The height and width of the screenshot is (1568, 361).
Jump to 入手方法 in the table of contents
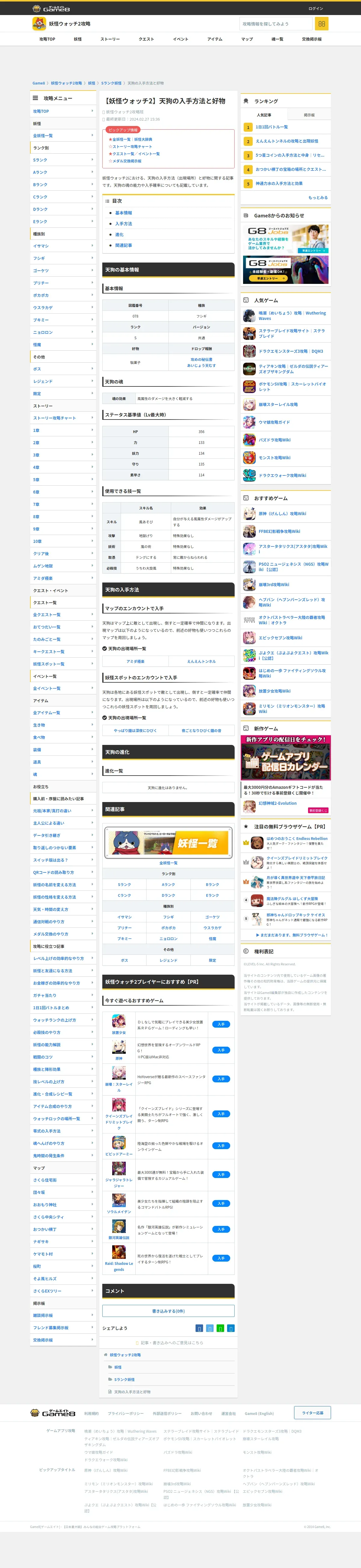124,223
